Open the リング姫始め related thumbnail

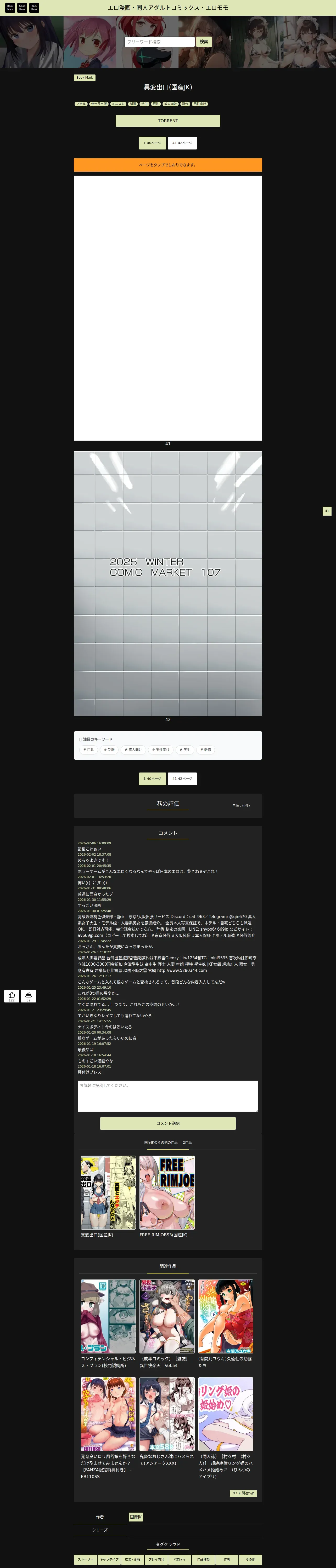(x=226, y=1414)
